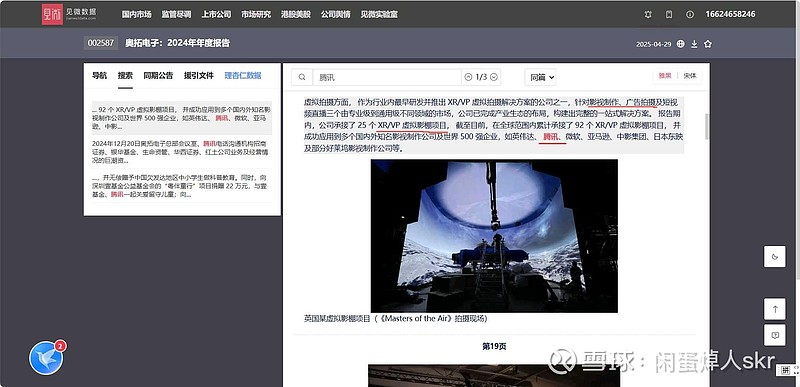Screen dimensions: 800x387
Task: Click the search match counter 1/3
Action: [x=481, y=78]
